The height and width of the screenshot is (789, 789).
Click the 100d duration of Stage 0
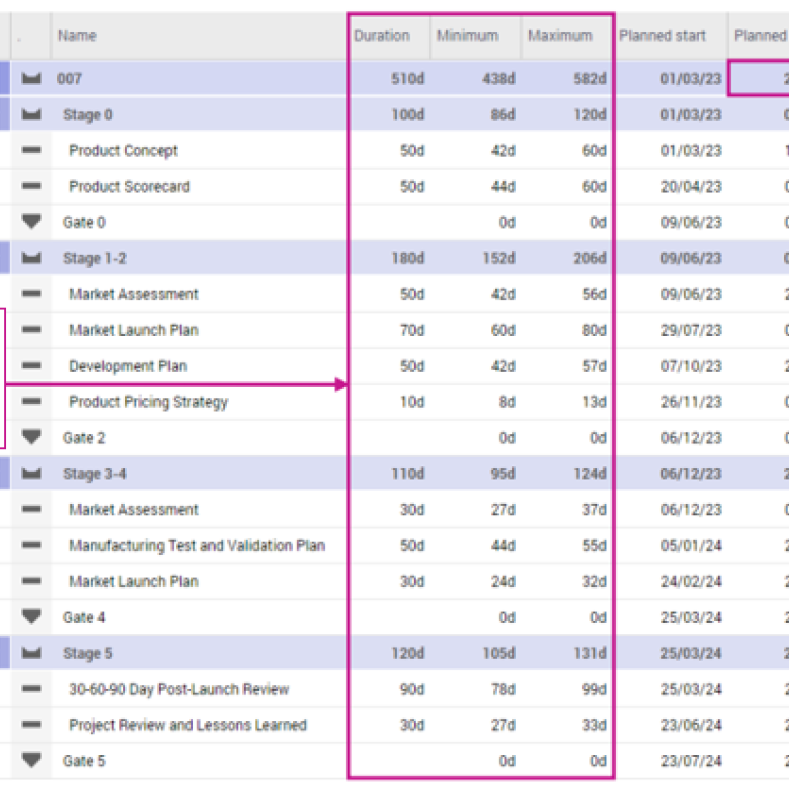coord(408,115)
